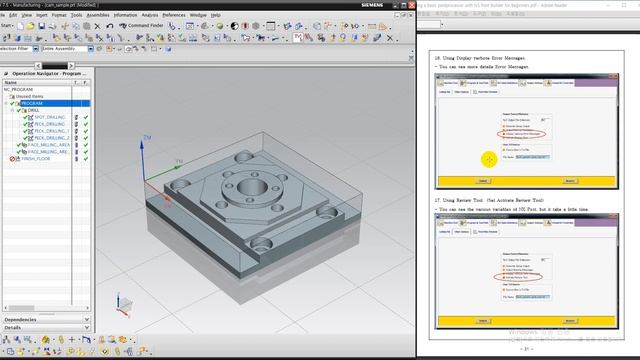Viewport: 640px width, 360px height.
Task: Open the Help menu in NX
Action: coord(216,15)
